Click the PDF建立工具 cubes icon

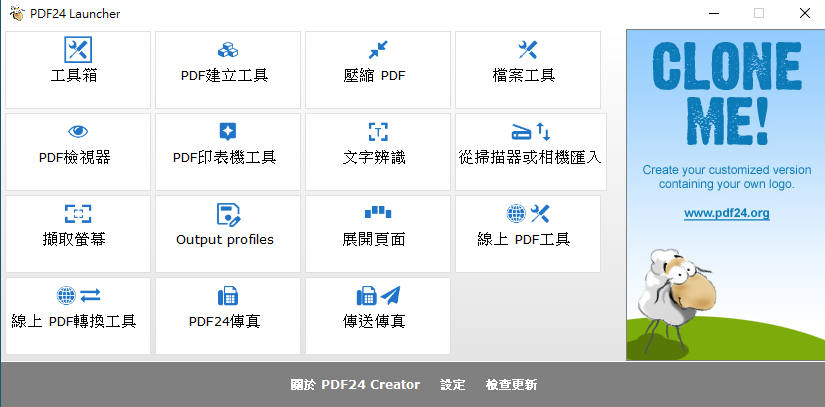pyautogui.click(x=227, y=50)
